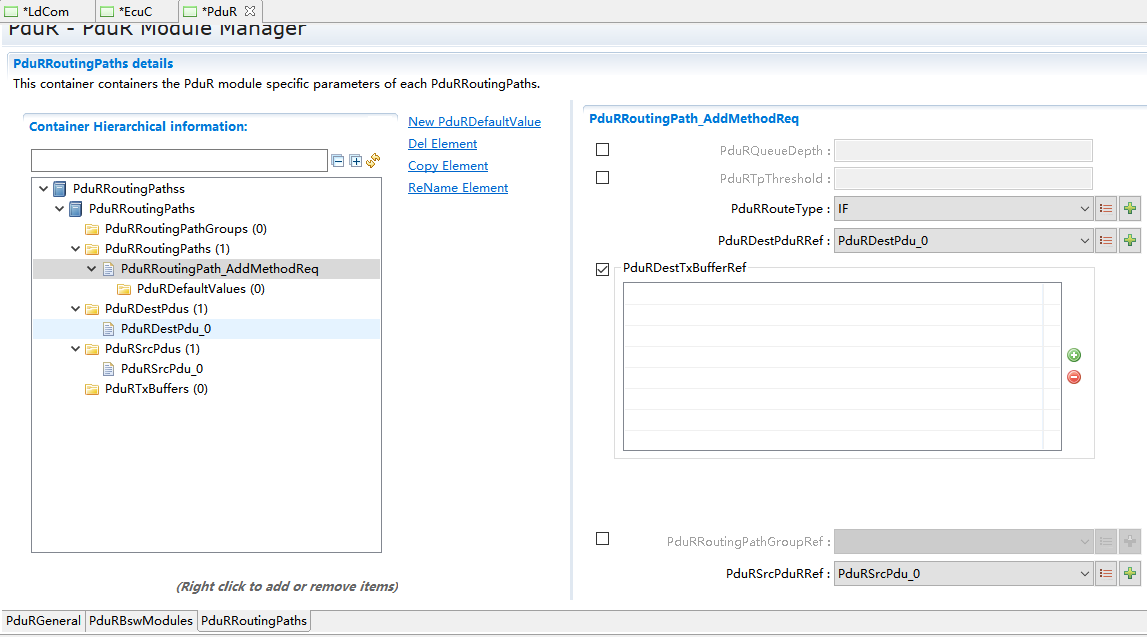
Task: Click the ReName Element link
Action: 458,188
